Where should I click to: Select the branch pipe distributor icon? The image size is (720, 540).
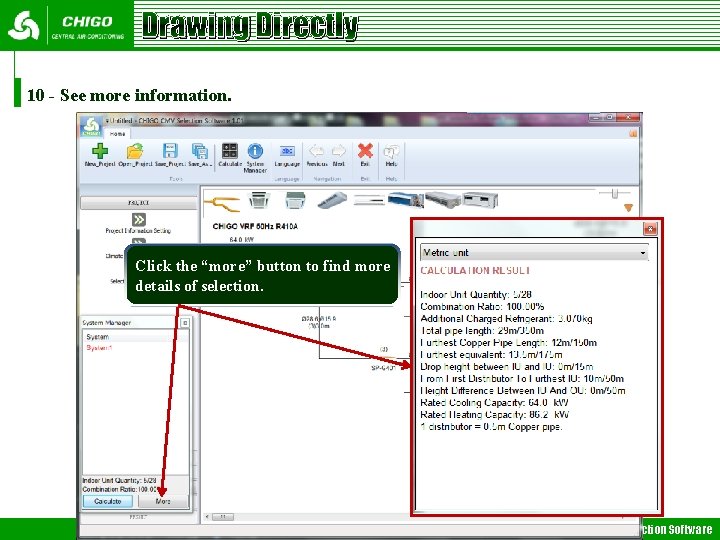tap(222, 202)
